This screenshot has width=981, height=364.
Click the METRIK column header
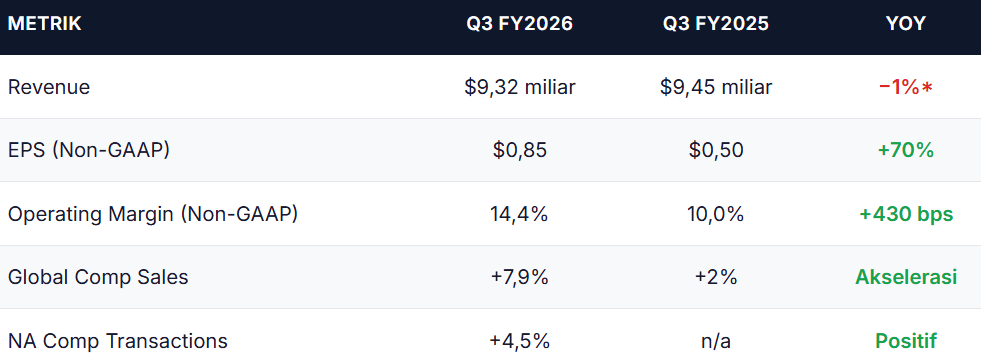45,24
